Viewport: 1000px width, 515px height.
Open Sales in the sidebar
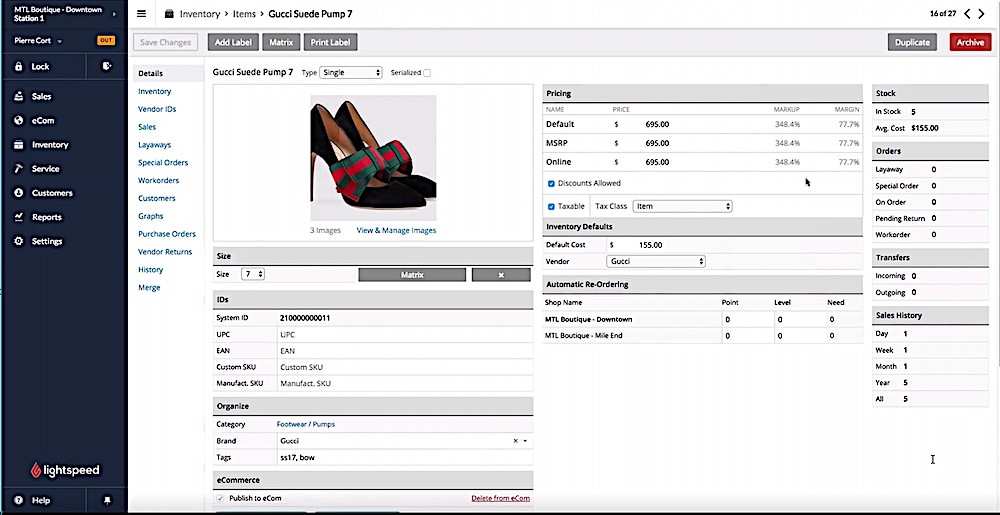41,96
